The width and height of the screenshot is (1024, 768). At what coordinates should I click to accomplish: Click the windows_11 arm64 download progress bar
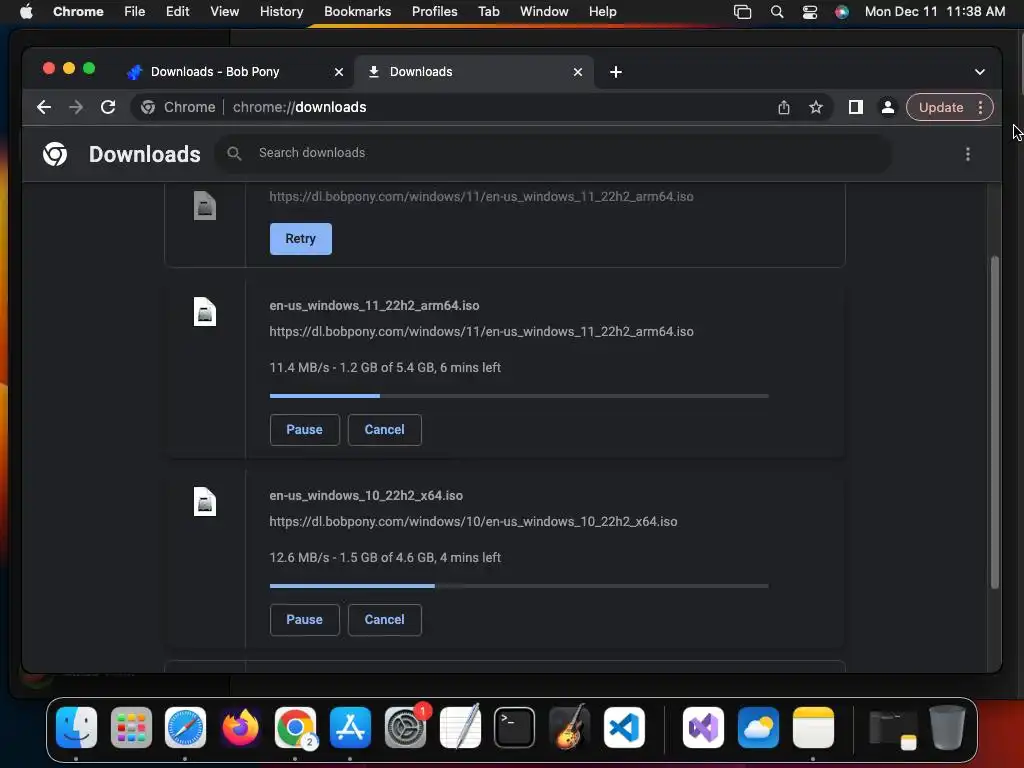pyautogui.click(x=519, y=396)
